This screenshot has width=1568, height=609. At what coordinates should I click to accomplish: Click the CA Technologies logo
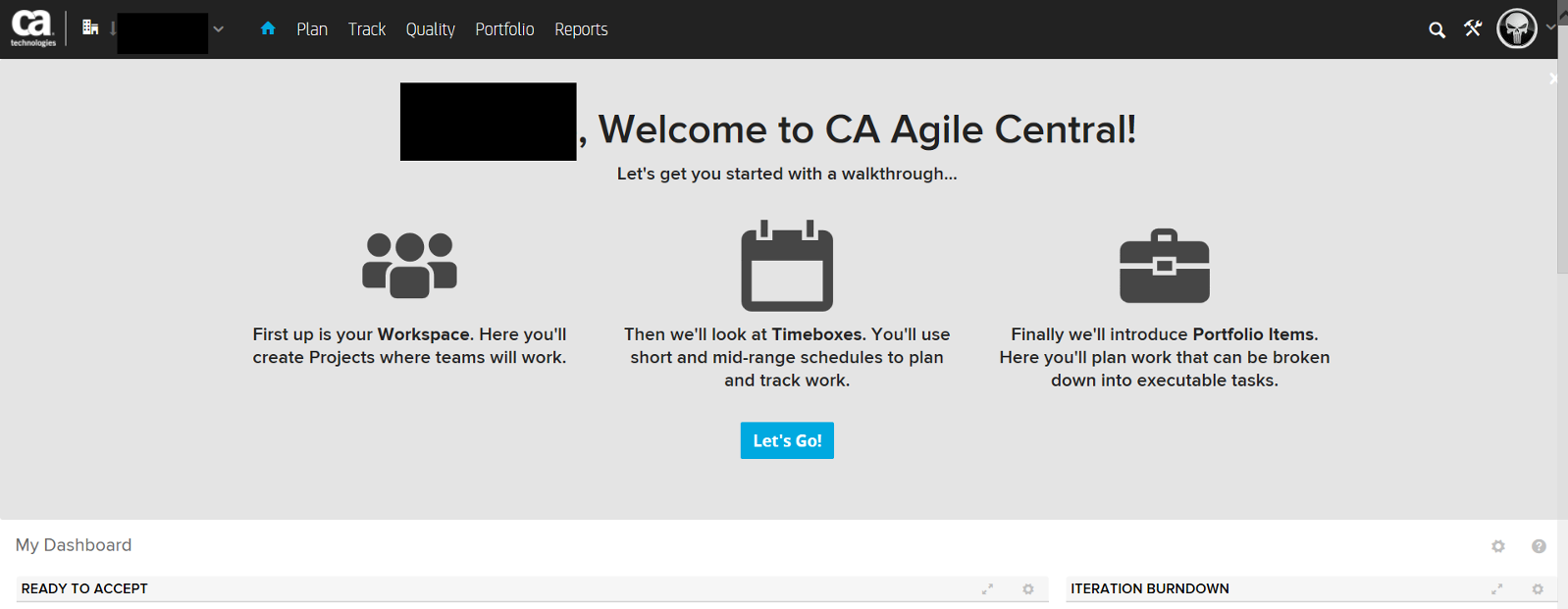[x=32, y=28]
